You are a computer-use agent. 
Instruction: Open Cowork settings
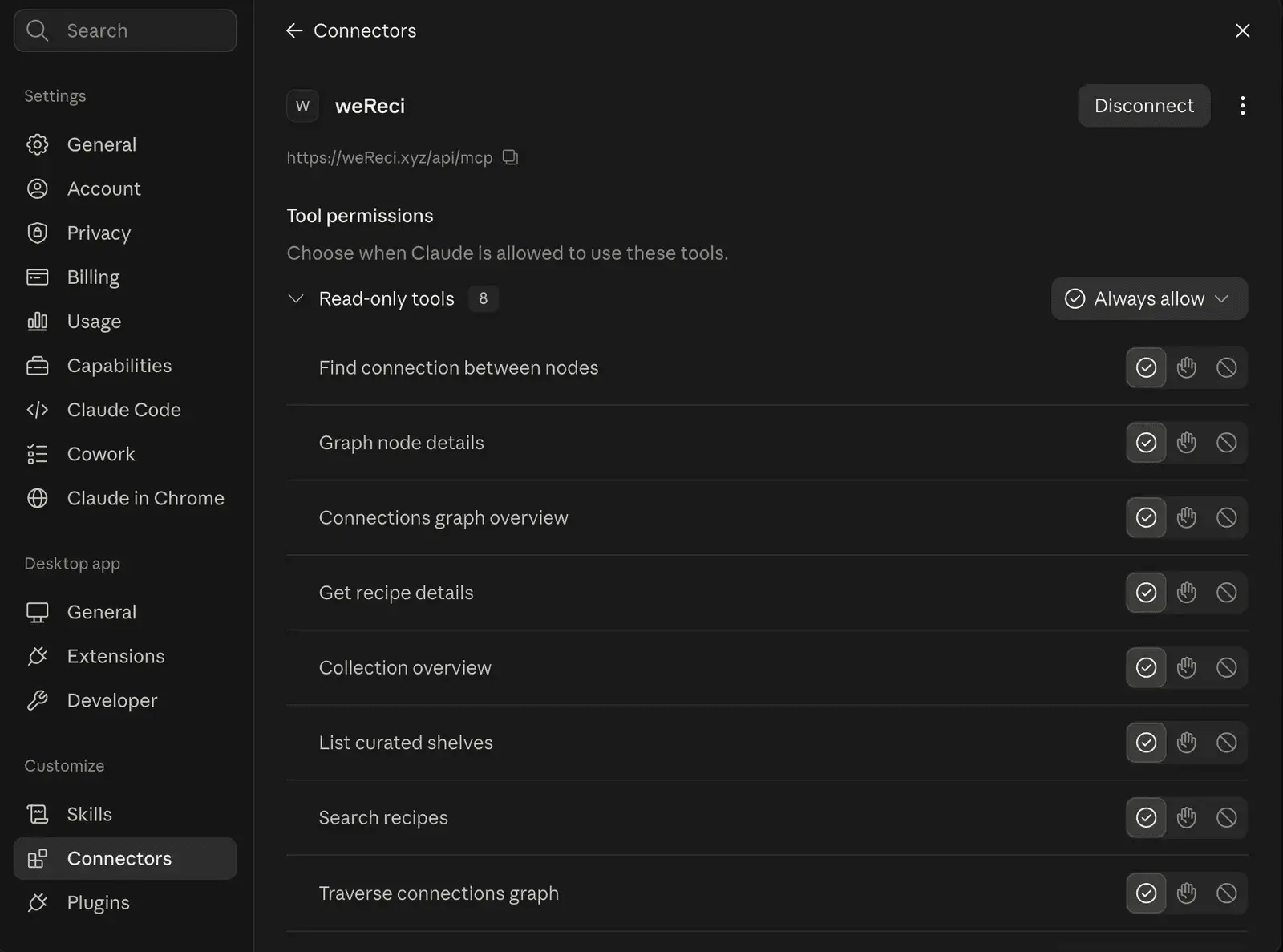coord(125,454)
